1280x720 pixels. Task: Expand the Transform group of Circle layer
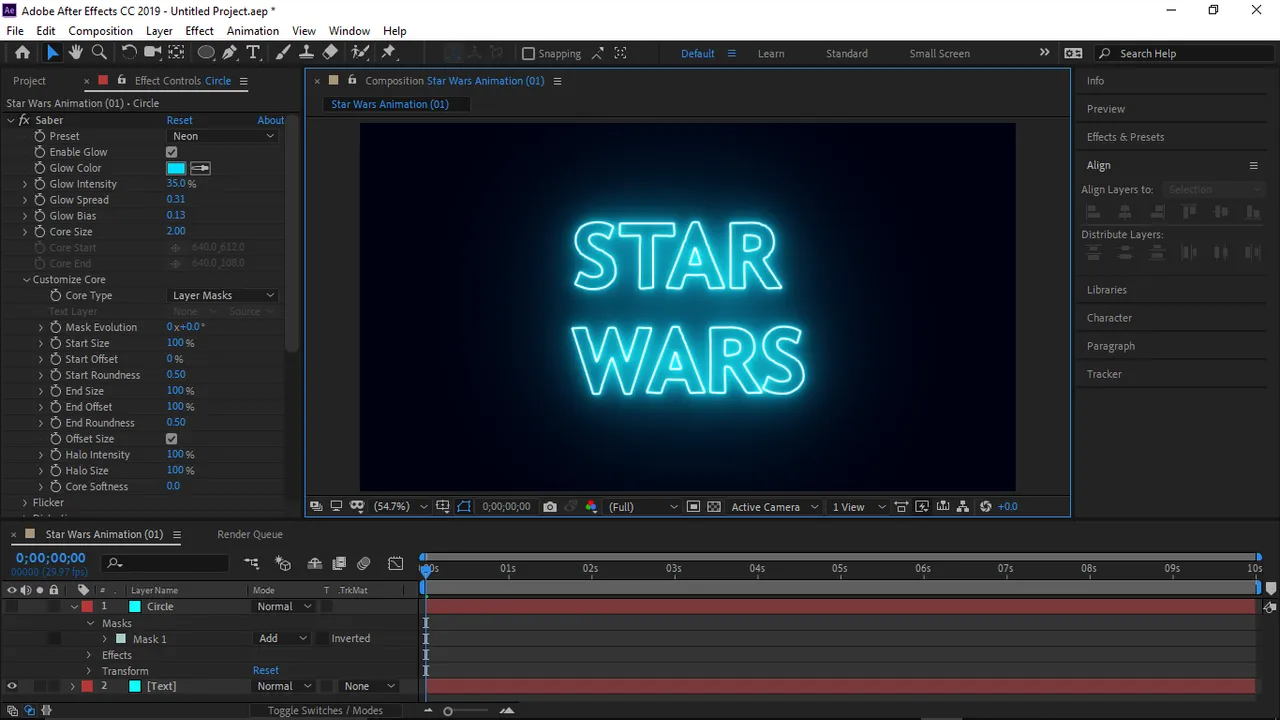click(x=90, y=671)
